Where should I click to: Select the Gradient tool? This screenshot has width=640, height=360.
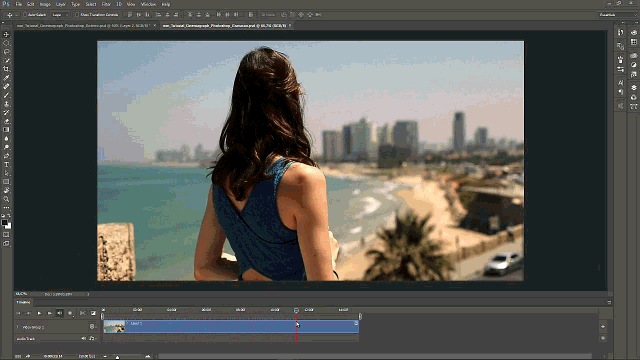coord(6,130)
